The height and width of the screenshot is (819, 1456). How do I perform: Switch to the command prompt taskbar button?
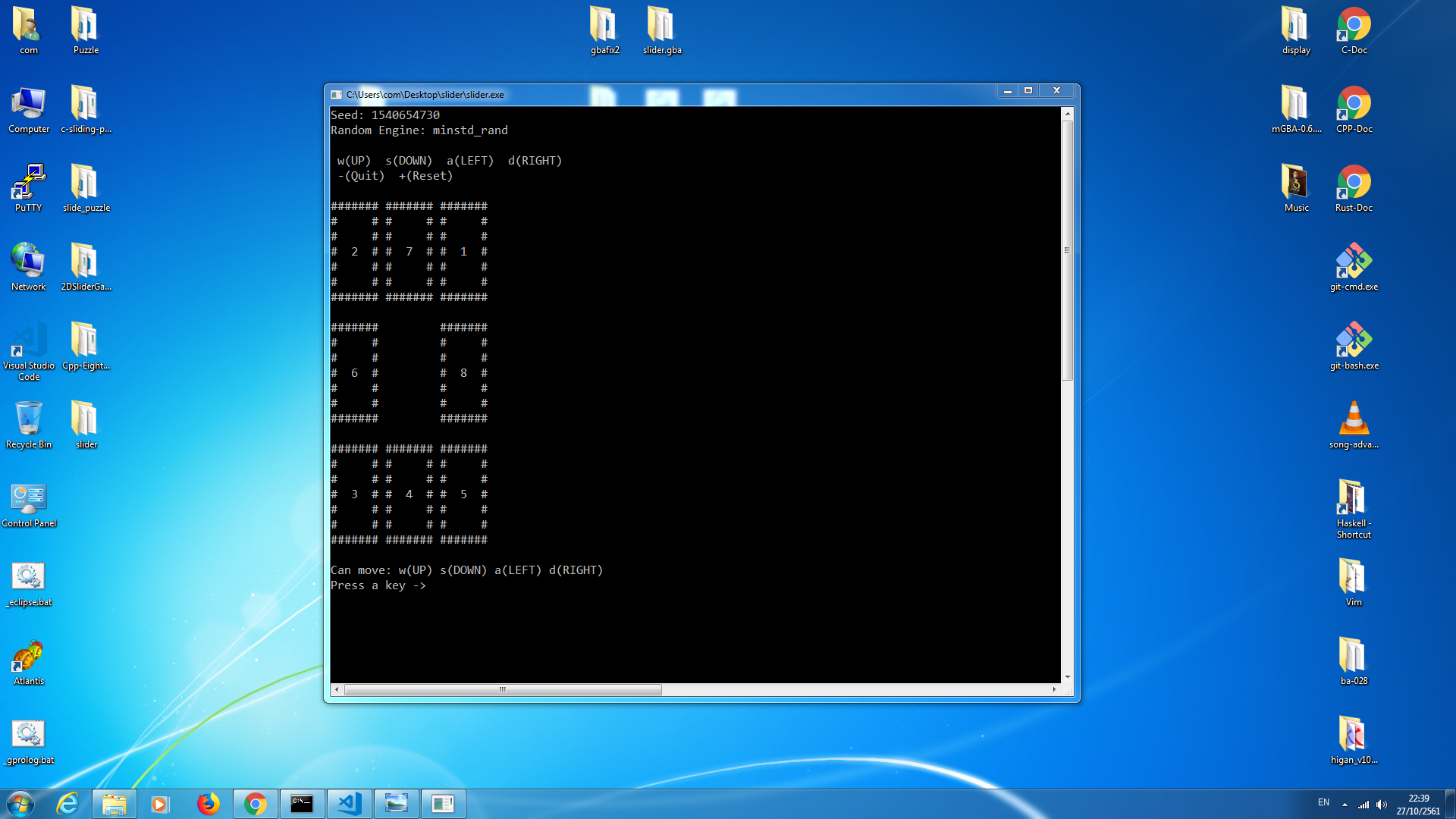[x=302, y=804]
